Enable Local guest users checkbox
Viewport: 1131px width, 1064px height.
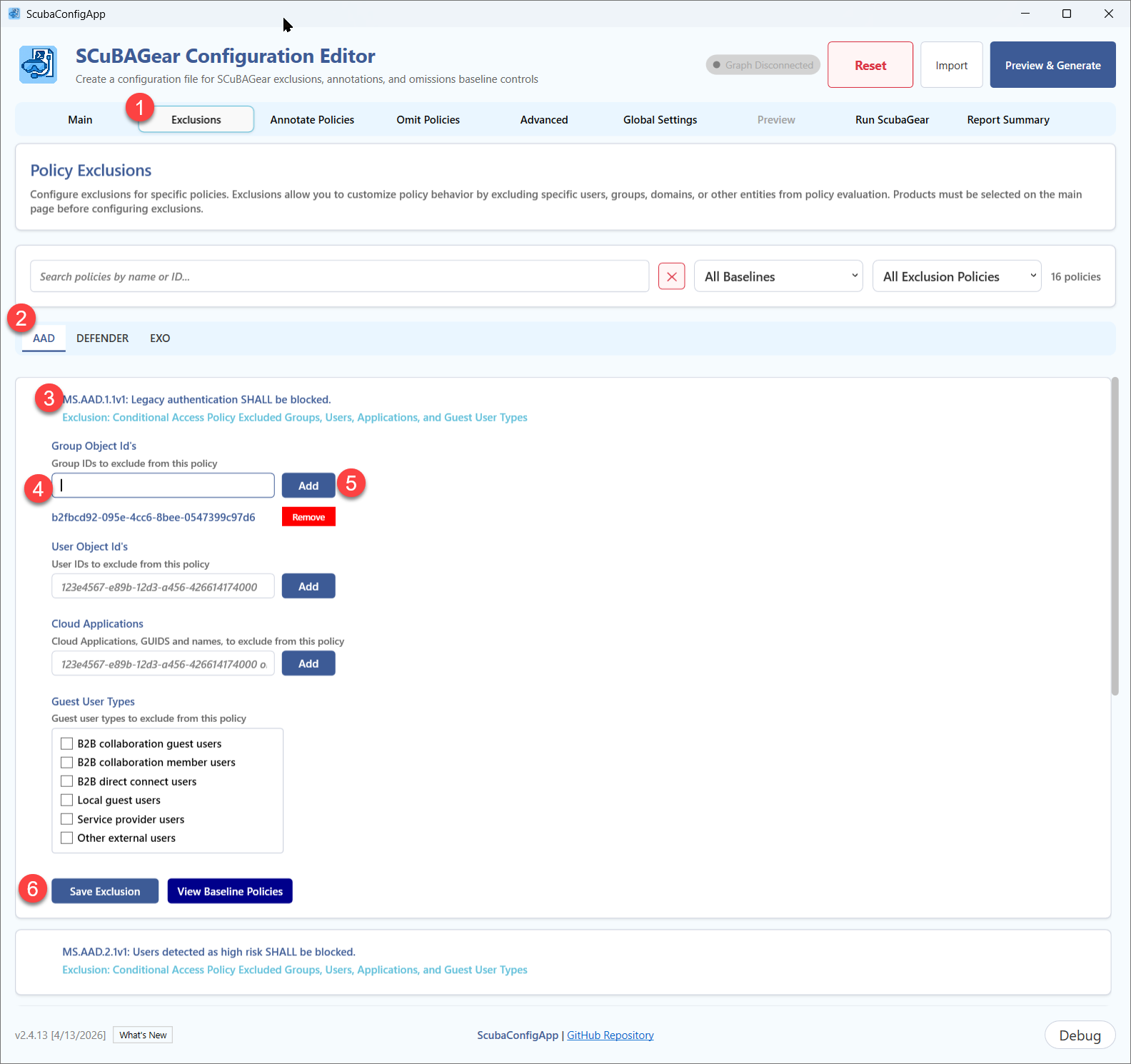tap(67, 800)
